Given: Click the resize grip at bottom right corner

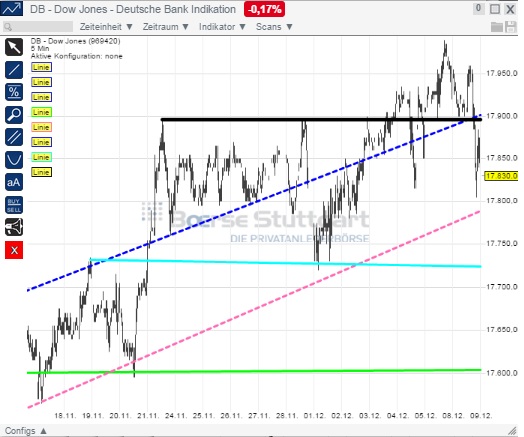Looking at the screenshot, I should tap(512, 431).
